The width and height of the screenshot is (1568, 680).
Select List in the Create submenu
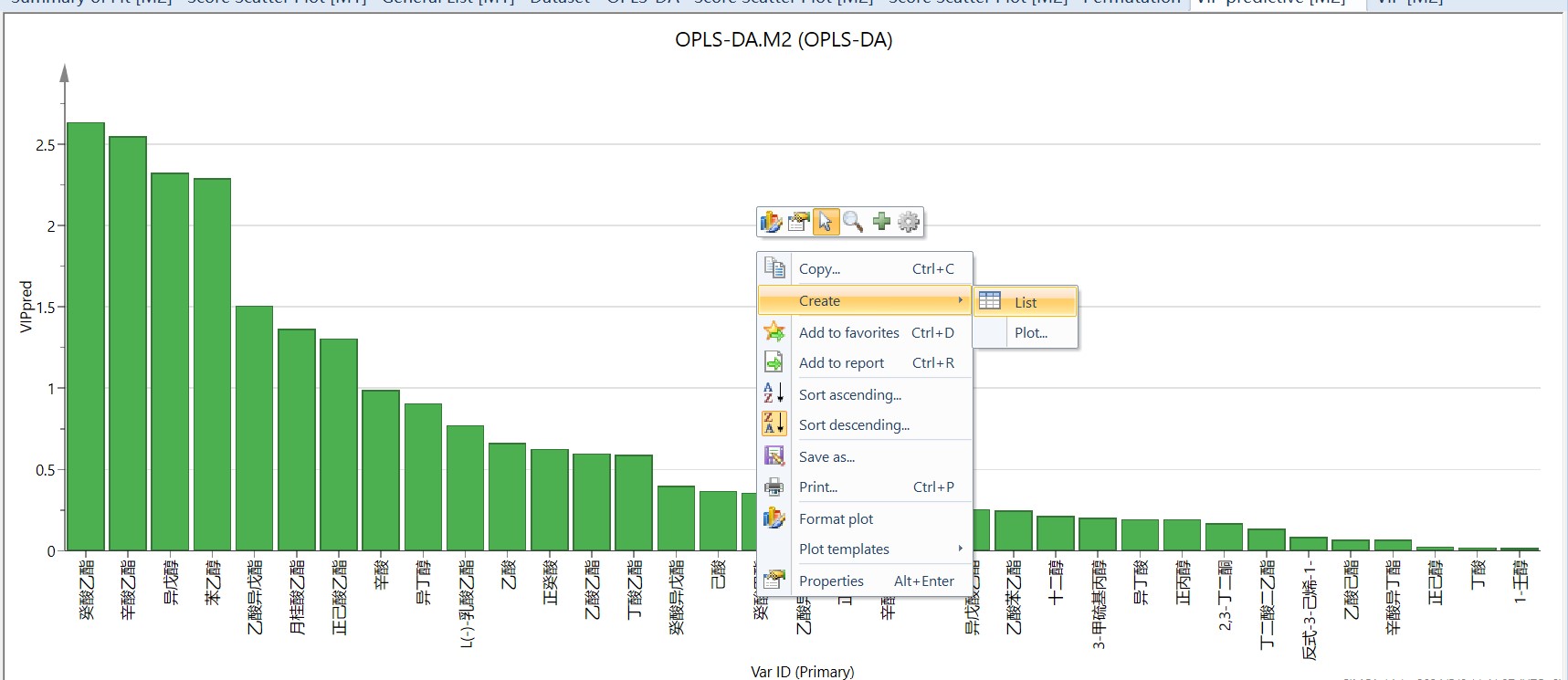pyautogui.click(x=1025, y=302)
